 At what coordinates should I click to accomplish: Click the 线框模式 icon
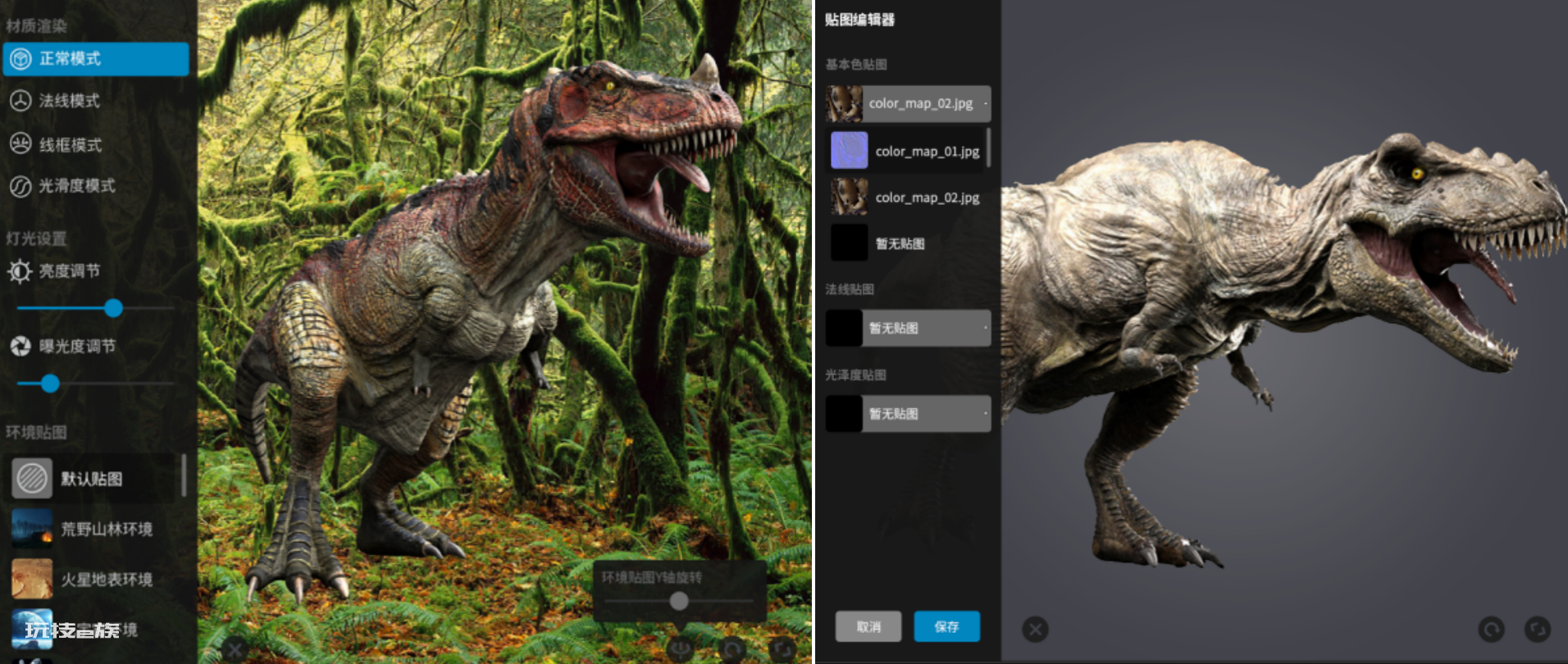coord(21,144)
